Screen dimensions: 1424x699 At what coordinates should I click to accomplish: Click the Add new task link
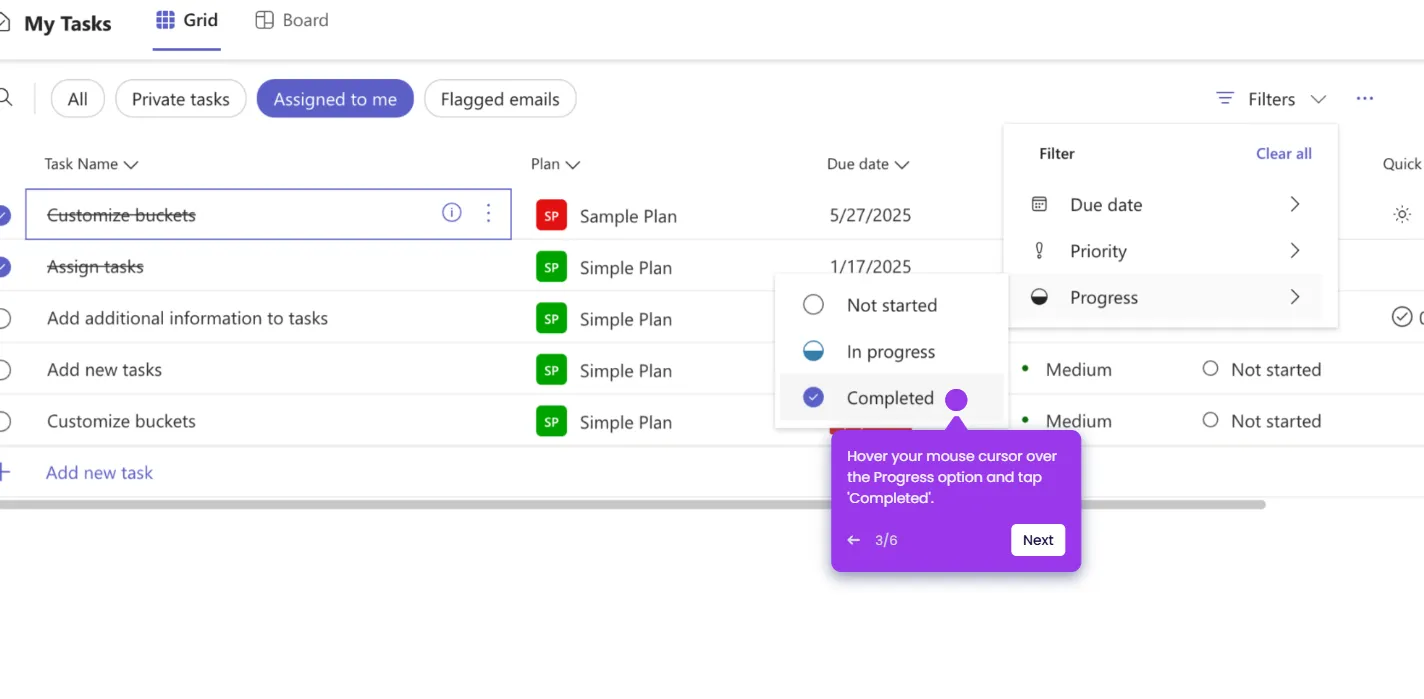99,473
